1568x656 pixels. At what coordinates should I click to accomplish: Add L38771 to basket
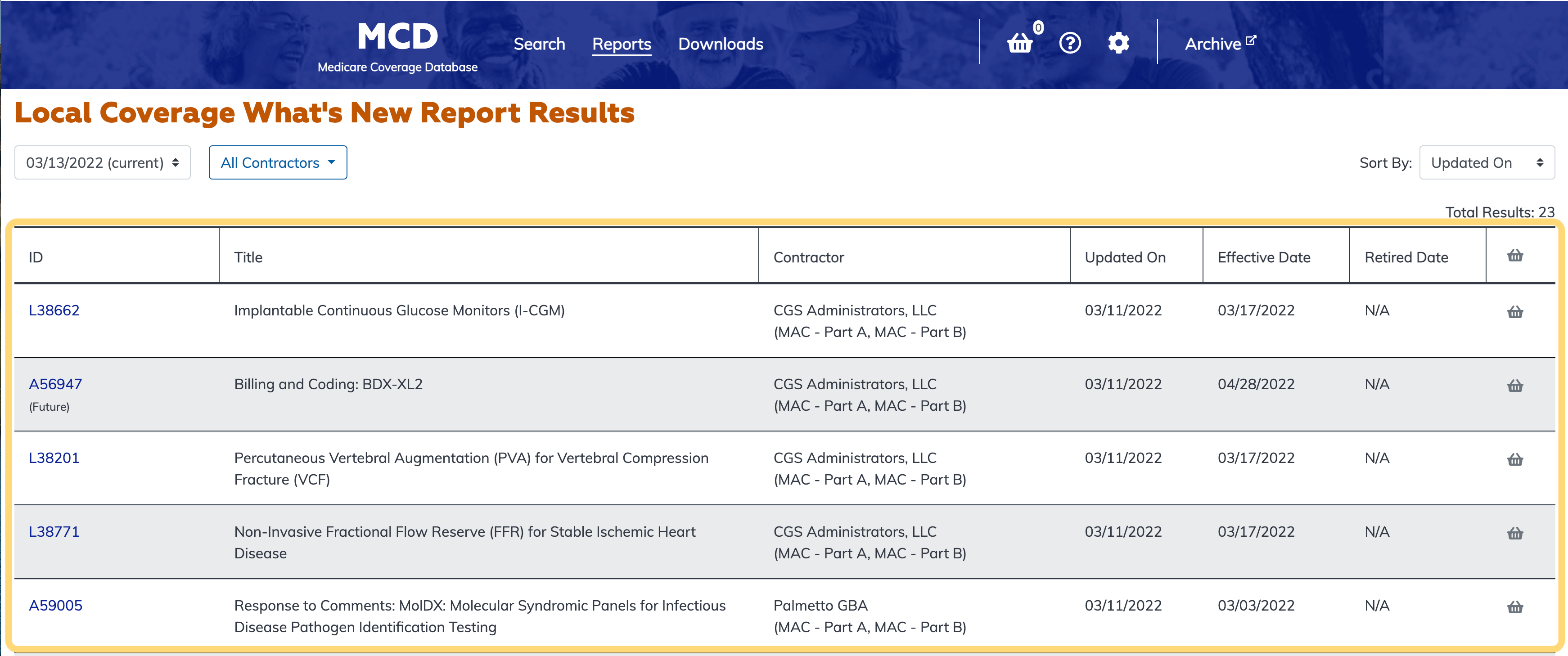(1514, 533)
